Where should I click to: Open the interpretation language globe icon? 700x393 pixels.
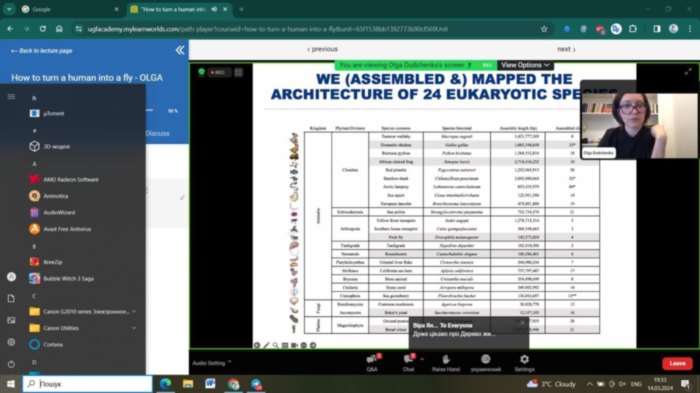[x=486, y=363]
